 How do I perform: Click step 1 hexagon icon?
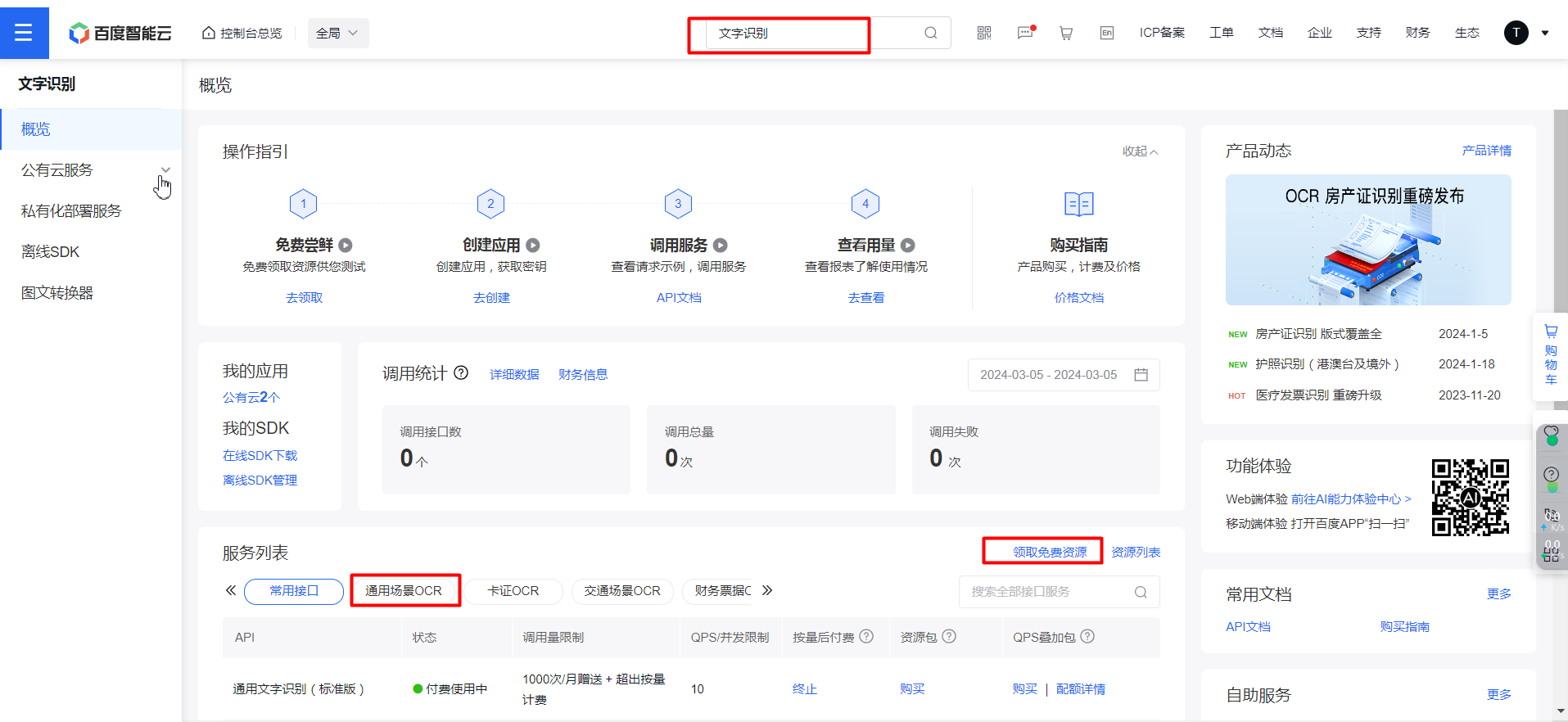(x=304, y=203)
